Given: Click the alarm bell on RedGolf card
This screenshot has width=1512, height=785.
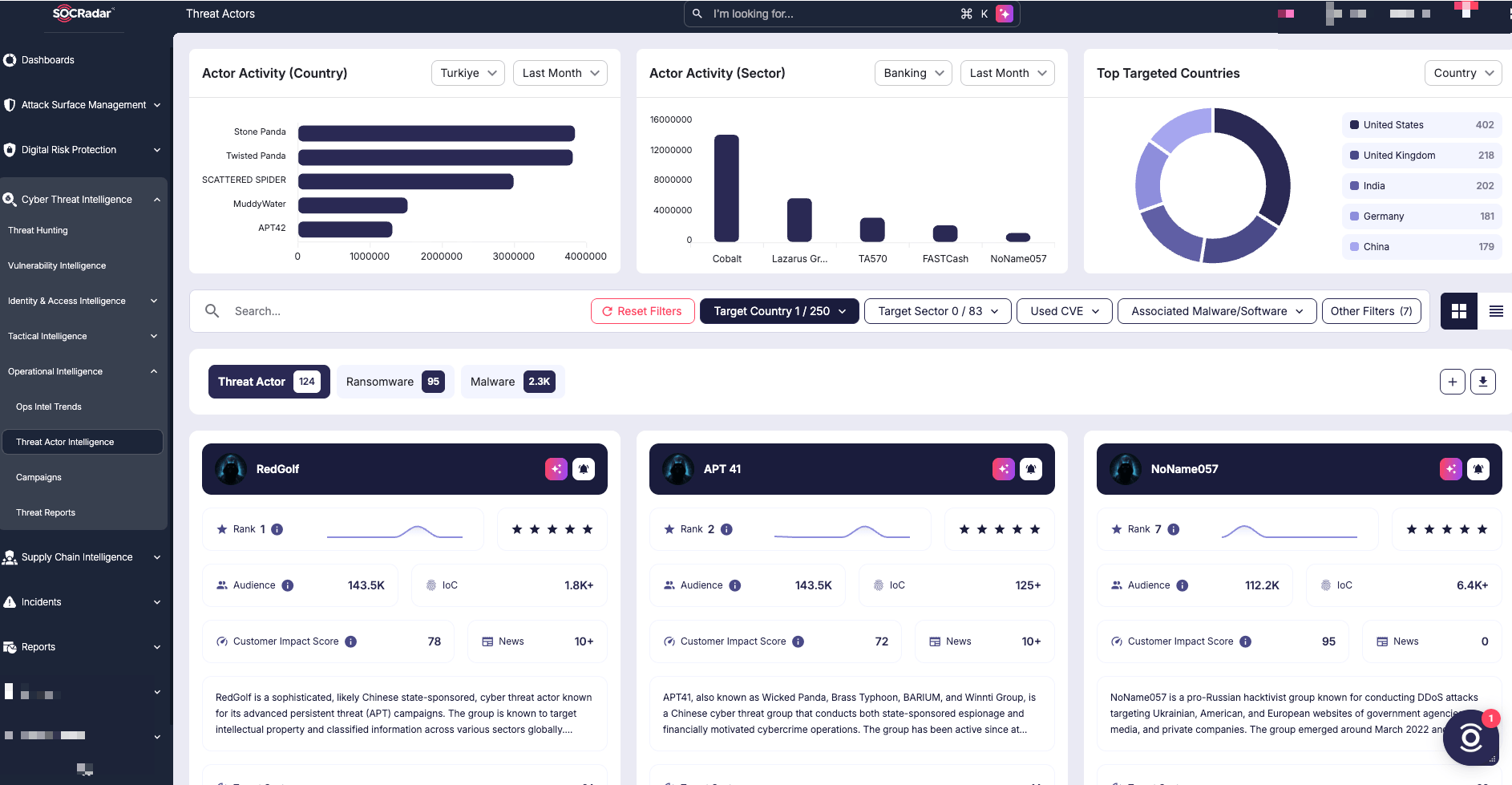Looking at the screenshot, I should [584, 469].
